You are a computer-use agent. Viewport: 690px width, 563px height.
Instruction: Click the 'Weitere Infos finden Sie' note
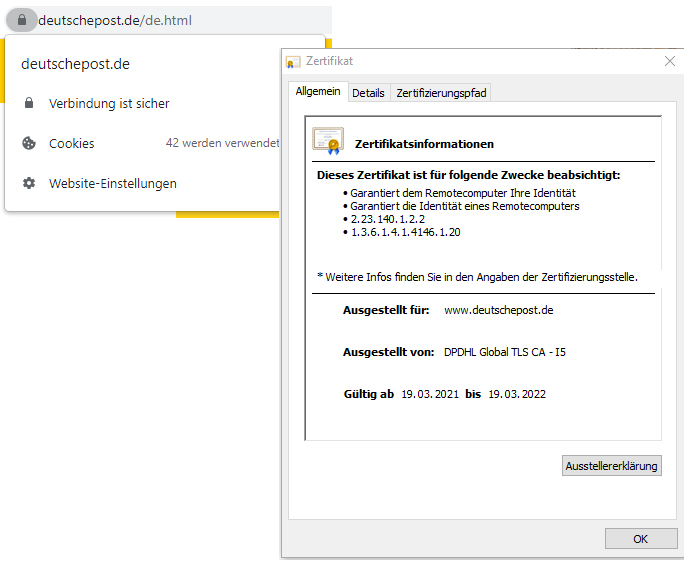(x=477, y=277)
